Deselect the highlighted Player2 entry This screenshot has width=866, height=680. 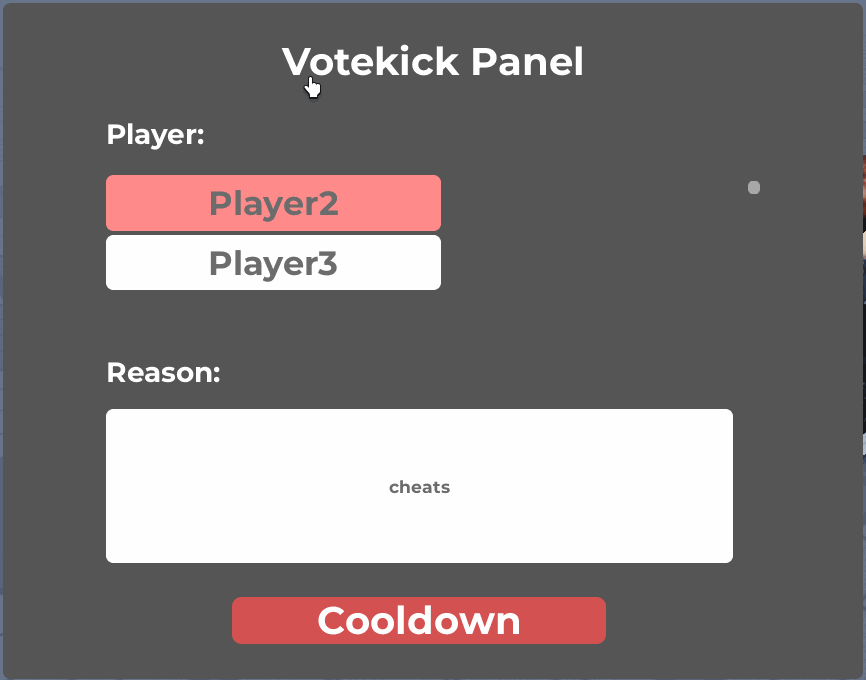click(x=273, y=203)
